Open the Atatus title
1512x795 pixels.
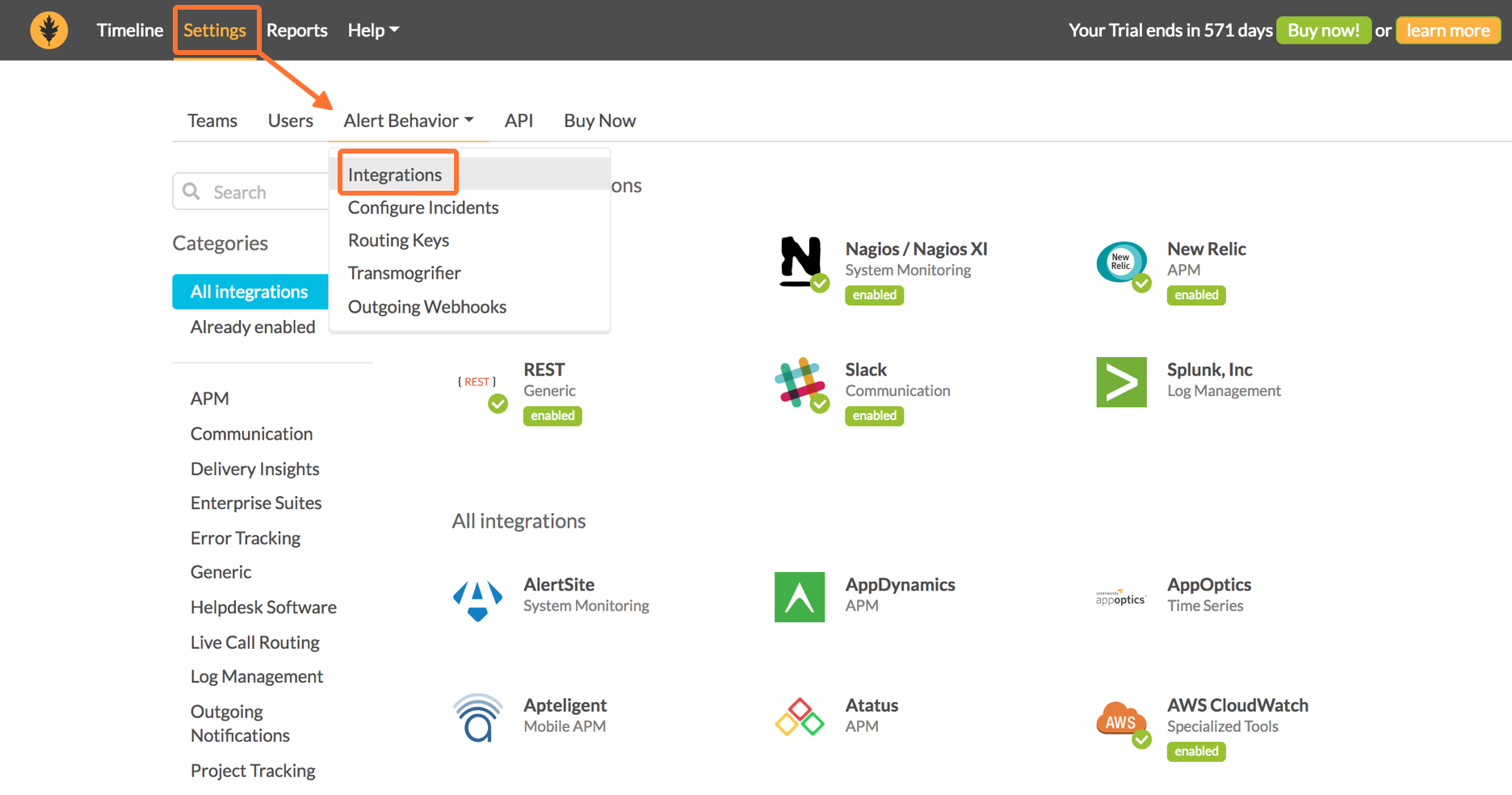[x=871, y=705]
